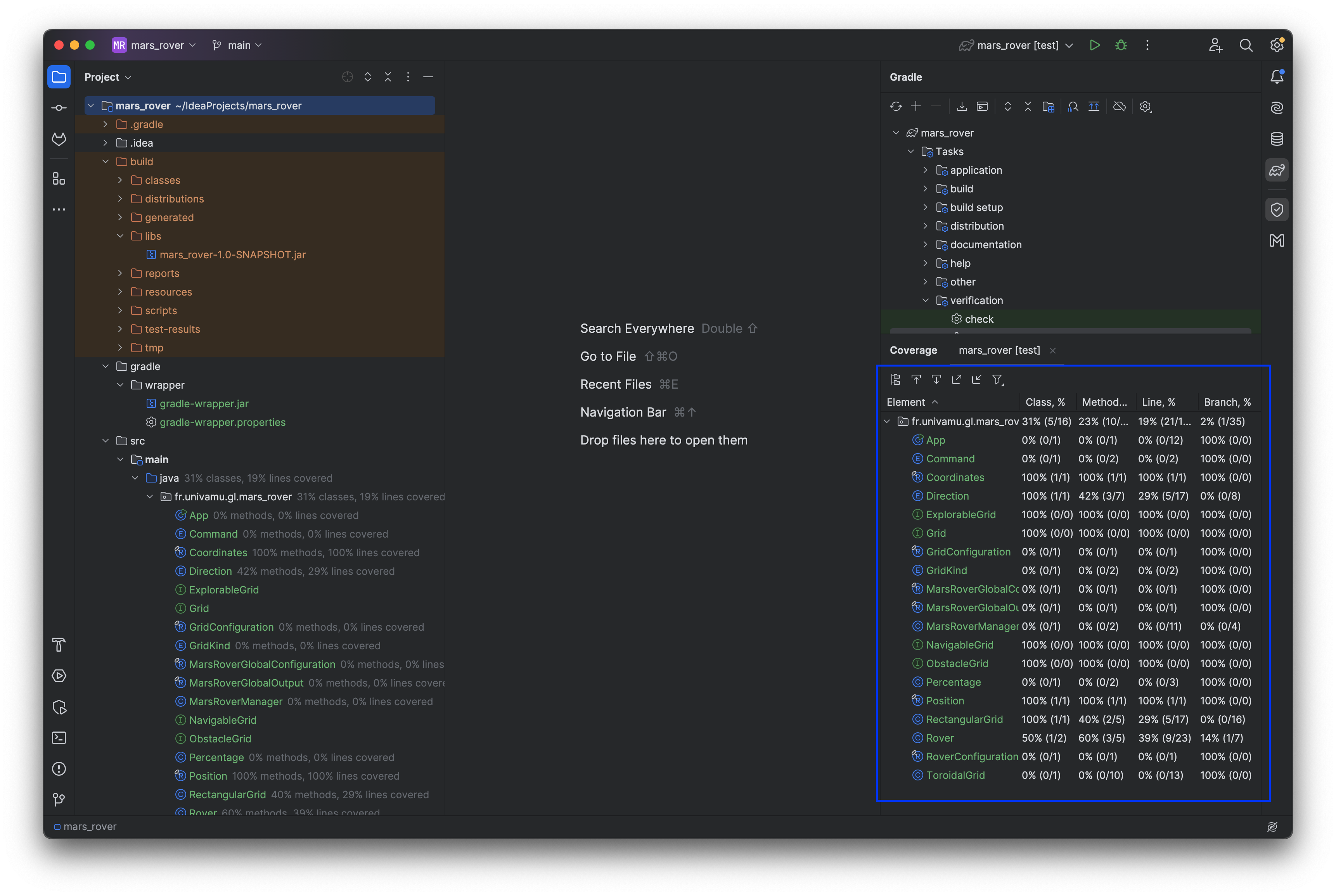Open Gradle elephant tool window icon

click(x=1277, y=170)
